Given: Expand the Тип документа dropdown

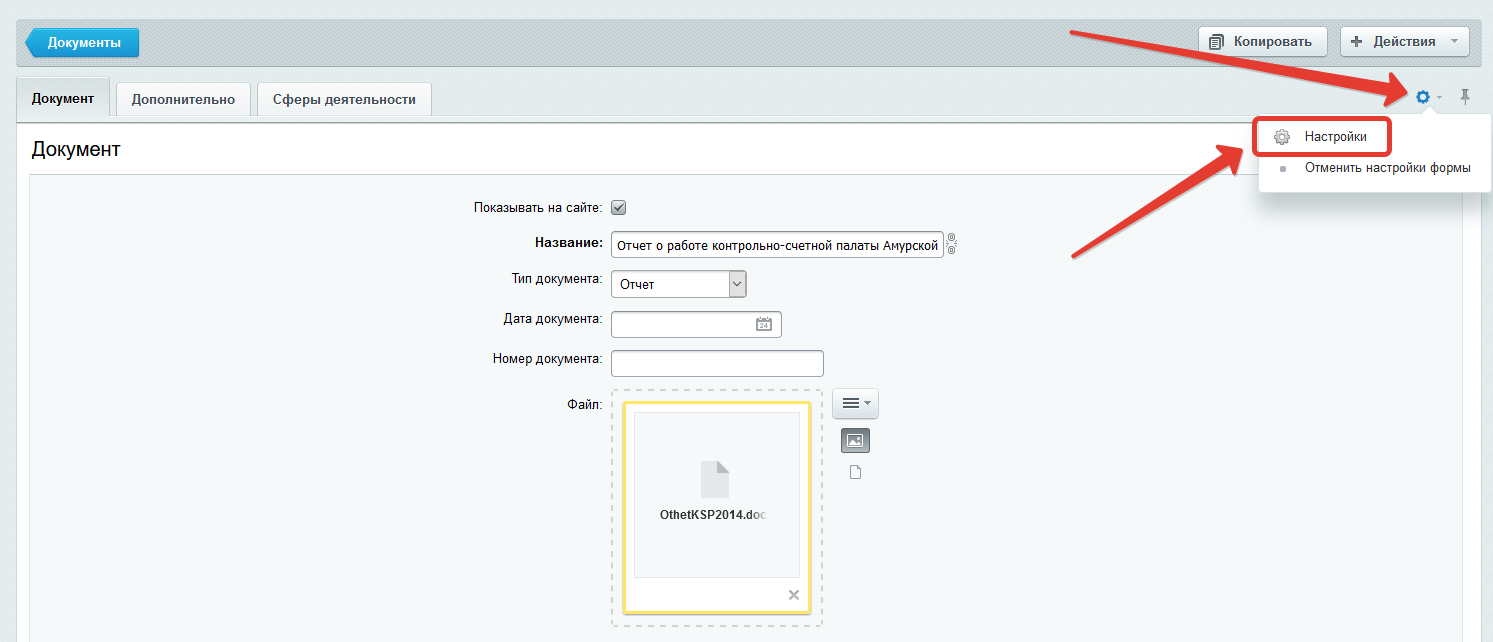Looking at the screenshot, I should click(737, 284).
